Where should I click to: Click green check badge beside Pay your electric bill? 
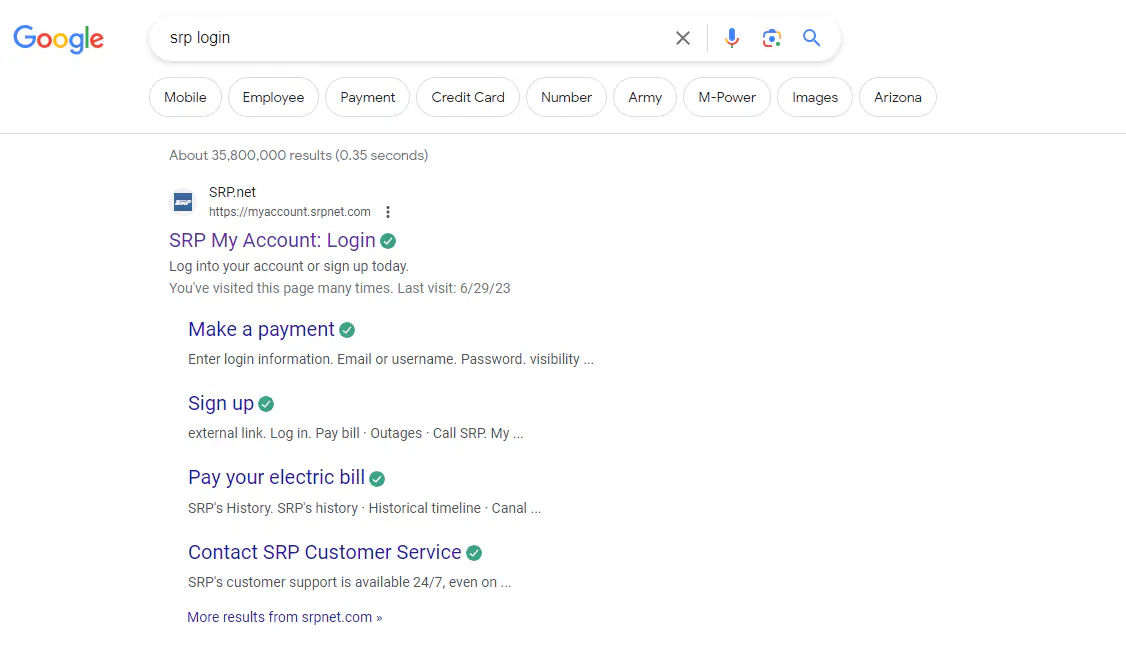pyautogui.click(x=377, y=478)
